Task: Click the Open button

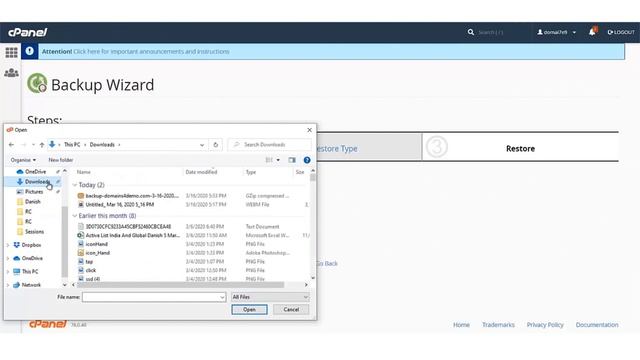Action: 249,309
